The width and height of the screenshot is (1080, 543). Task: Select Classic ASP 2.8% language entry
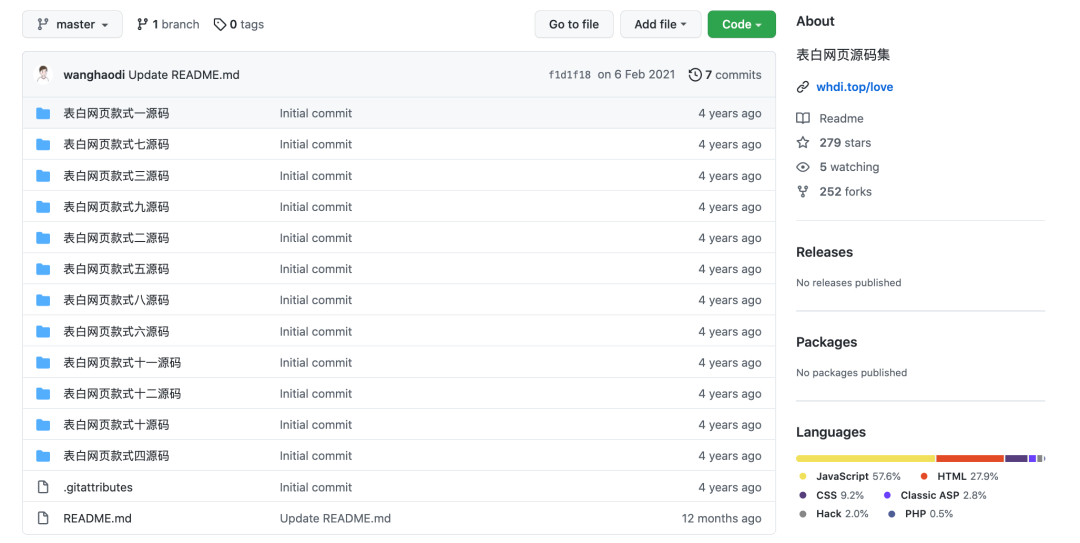[935, 495]
